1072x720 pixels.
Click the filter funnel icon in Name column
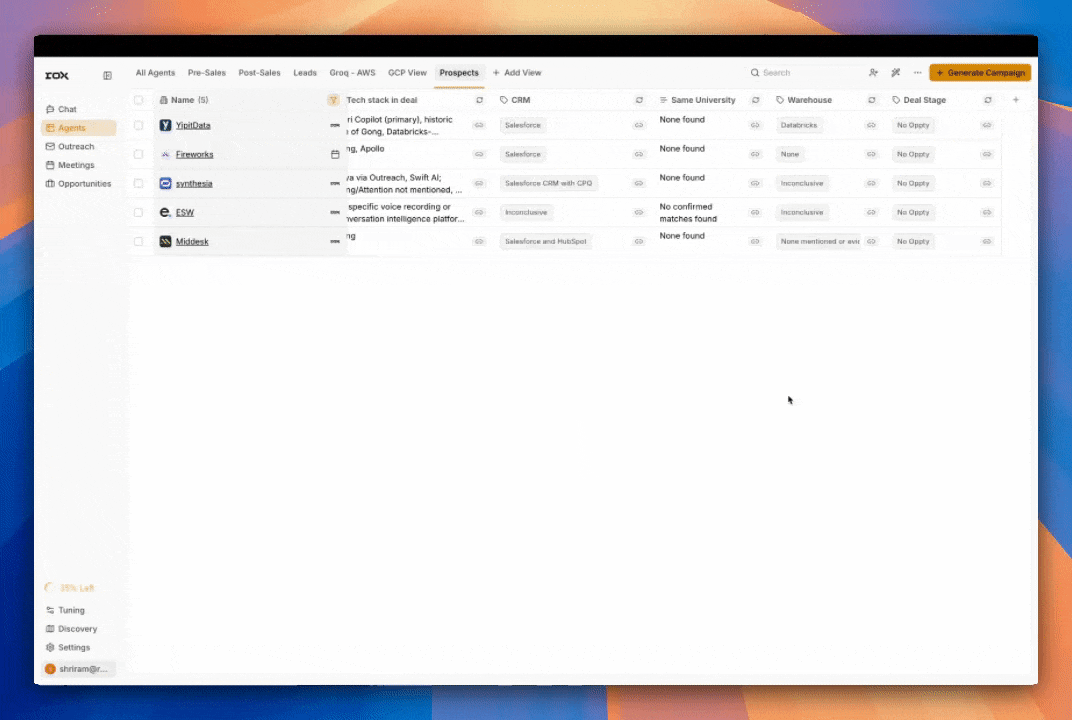(333, 100)
